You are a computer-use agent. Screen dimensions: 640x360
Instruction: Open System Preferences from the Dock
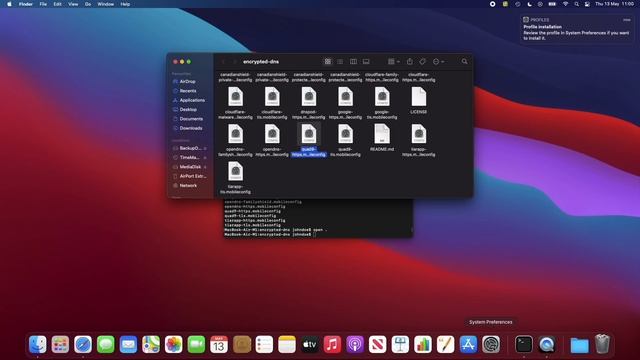491,344
